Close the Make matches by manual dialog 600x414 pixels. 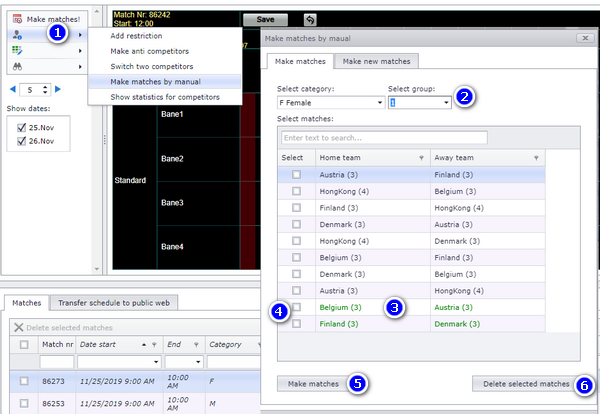point(585,38)
